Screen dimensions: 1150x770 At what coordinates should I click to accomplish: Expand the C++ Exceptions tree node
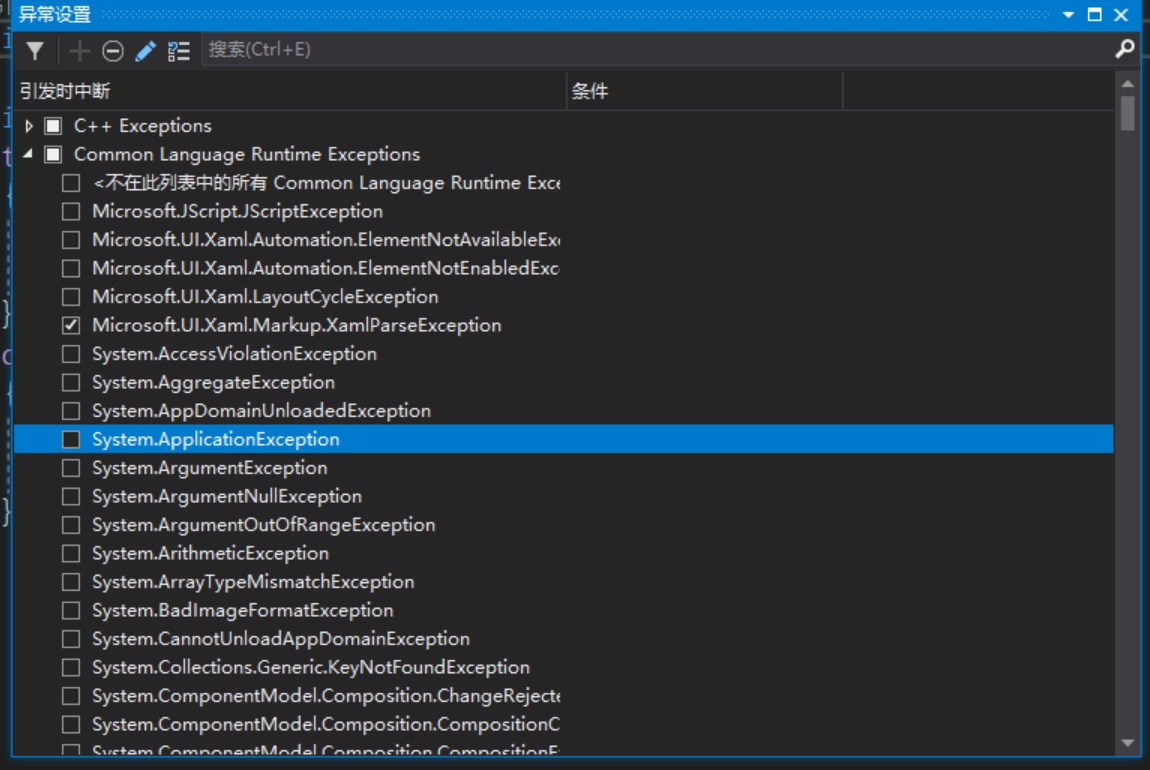coord(29,126)
